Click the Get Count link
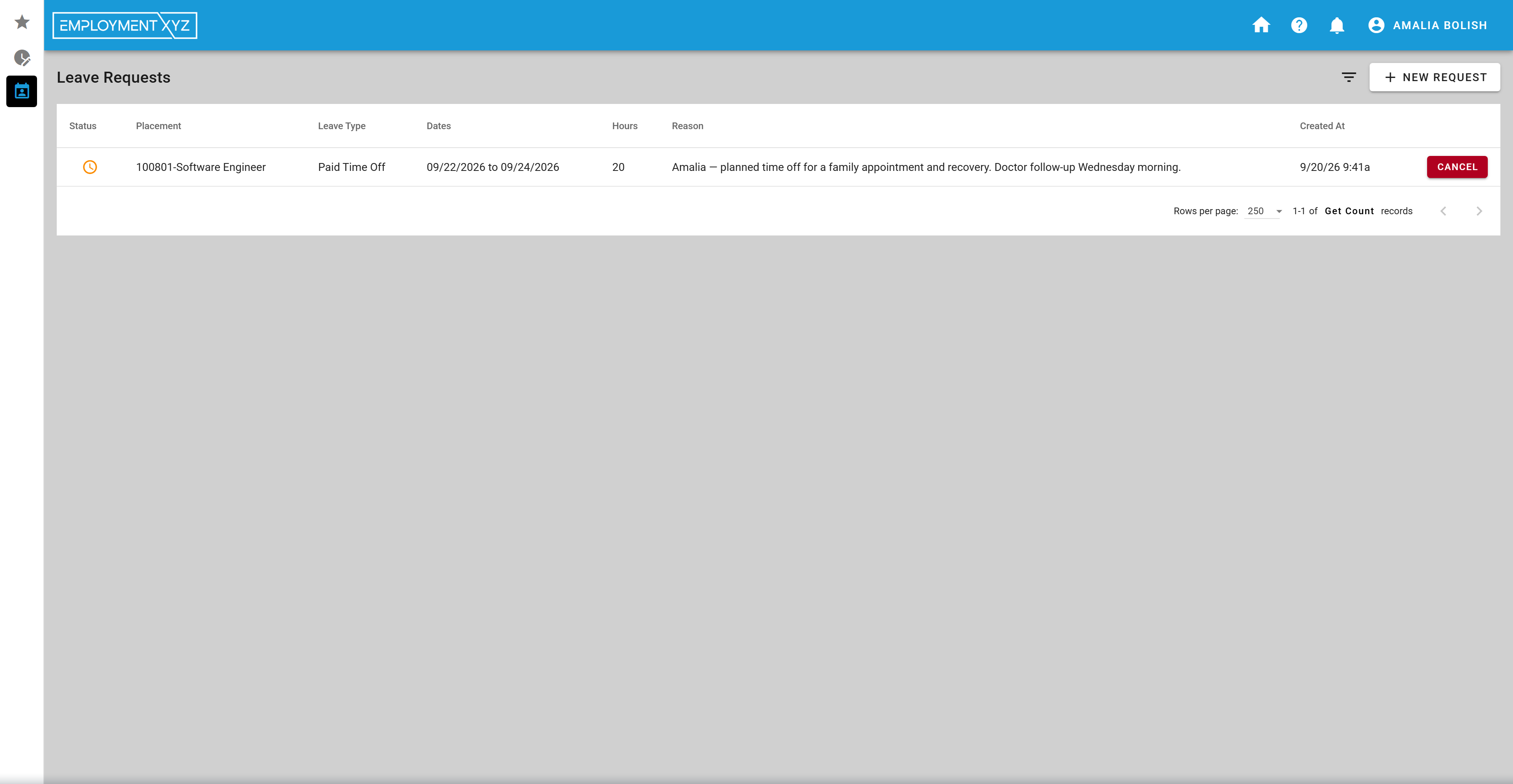Screen dimensions: 1513x784 pyautogui.click(x=1349, y=211)
